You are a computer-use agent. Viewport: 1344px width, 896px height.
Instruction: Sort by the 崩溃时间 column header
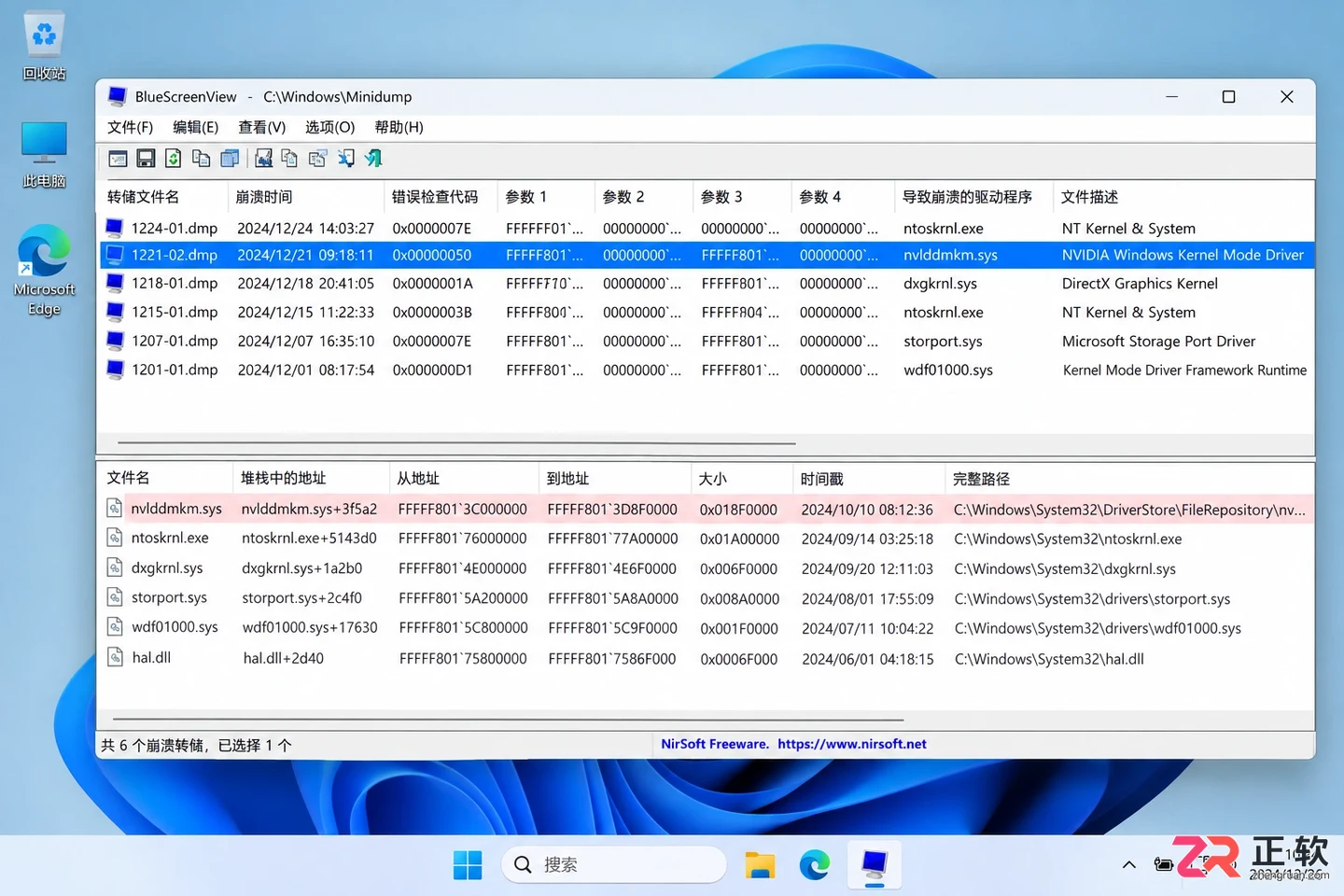pyautogui.click(x=306, y=197)
